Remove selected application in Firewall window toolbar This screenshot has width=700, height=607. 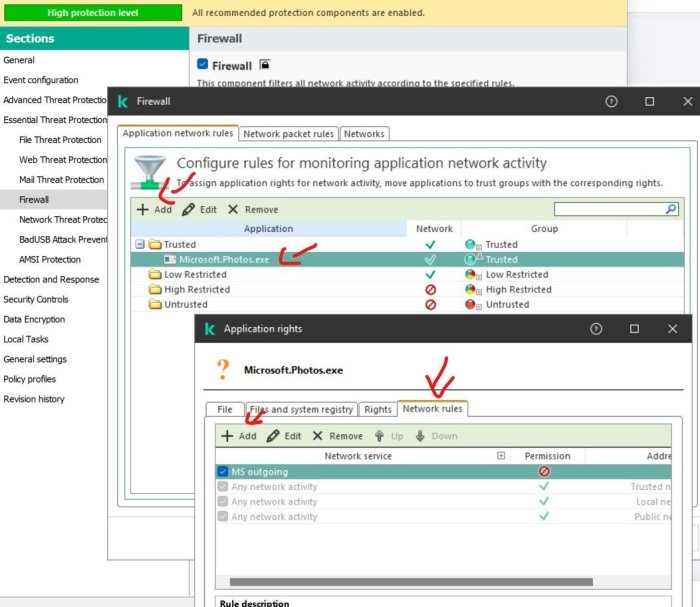(x=253, y=209)
